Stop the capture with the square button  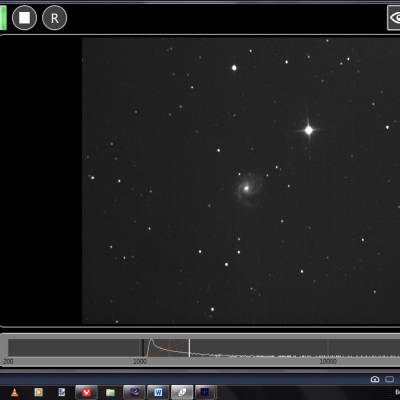pyautogui.click(x=24, y=18)
